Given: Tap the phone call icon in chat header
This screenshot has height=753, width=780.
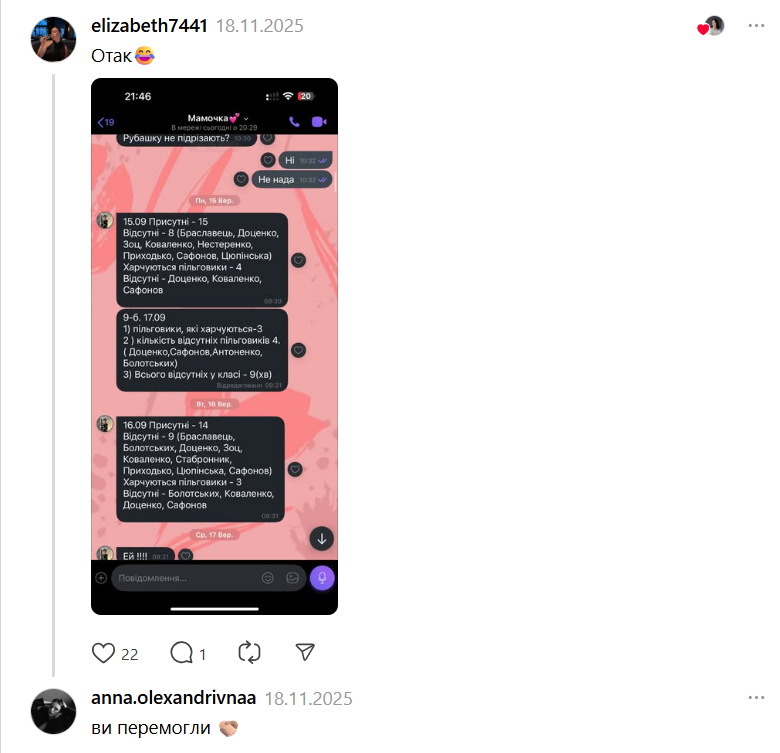Looking at the screenshot, I should pos(294,122).
